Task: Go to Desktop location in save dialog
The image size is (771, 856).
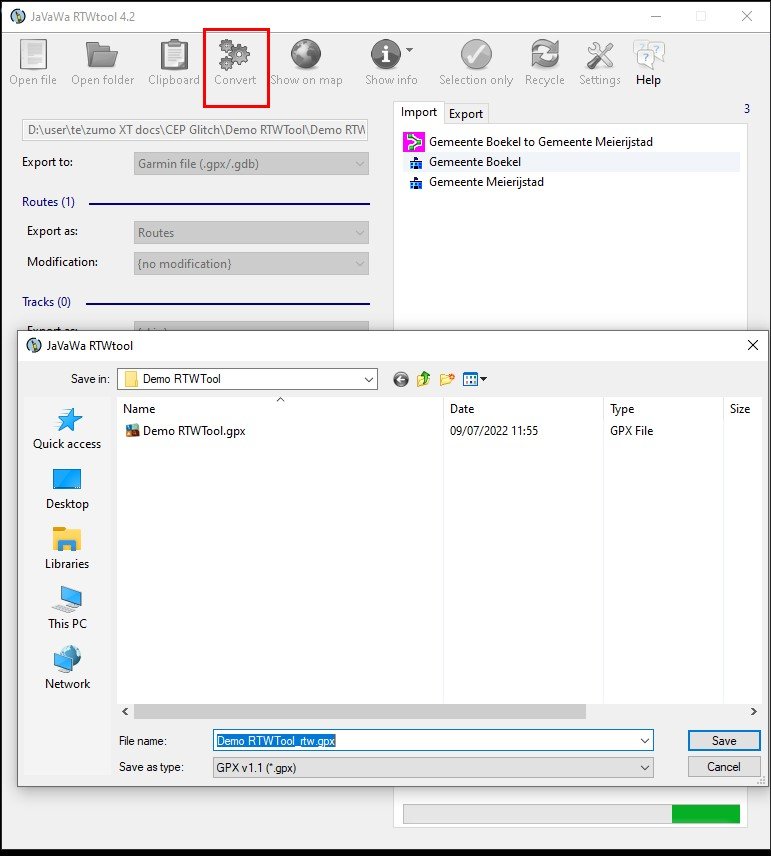Action: [x=67, y=489]
